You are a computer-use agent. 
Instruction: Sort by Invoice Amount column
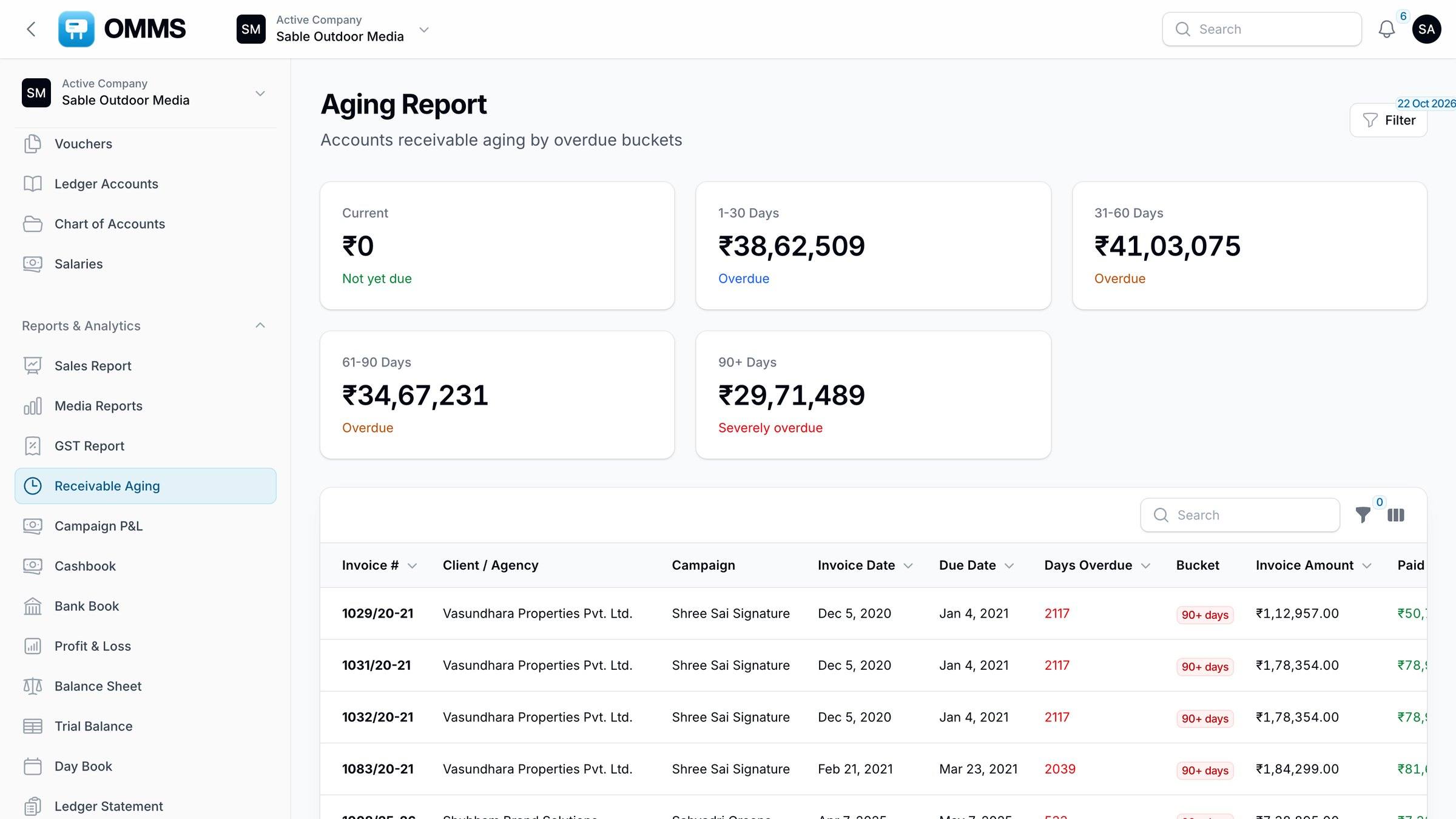(x=1313, y=565)
